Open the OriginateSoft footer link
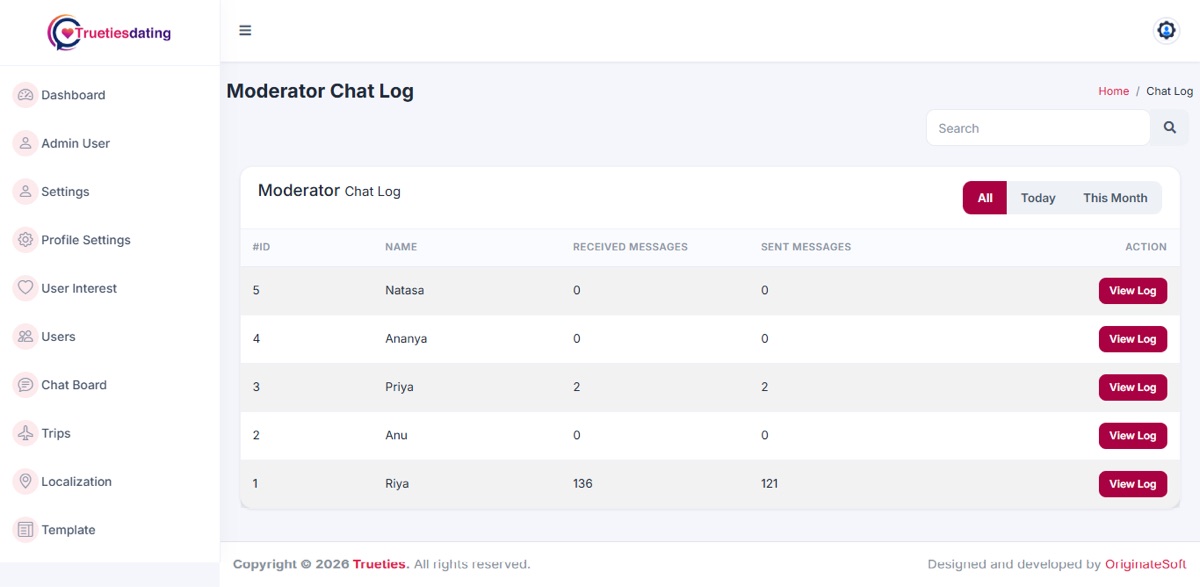The image size is (1200, 587). pos(1146,564)
